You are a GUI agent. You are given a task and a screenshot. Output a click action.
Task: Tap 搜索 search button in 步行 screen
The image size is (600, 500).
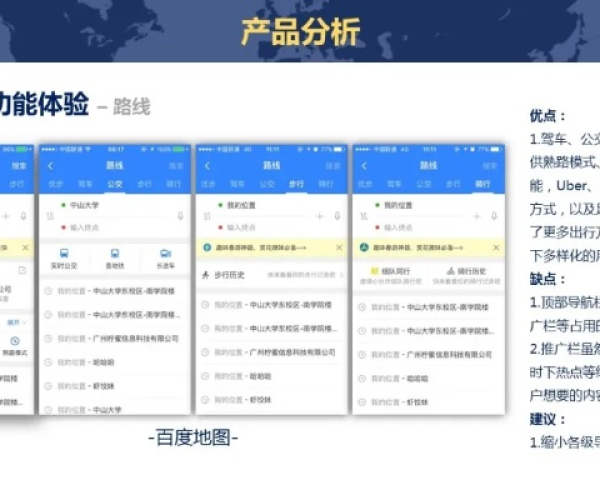click(x=333, y=166)
